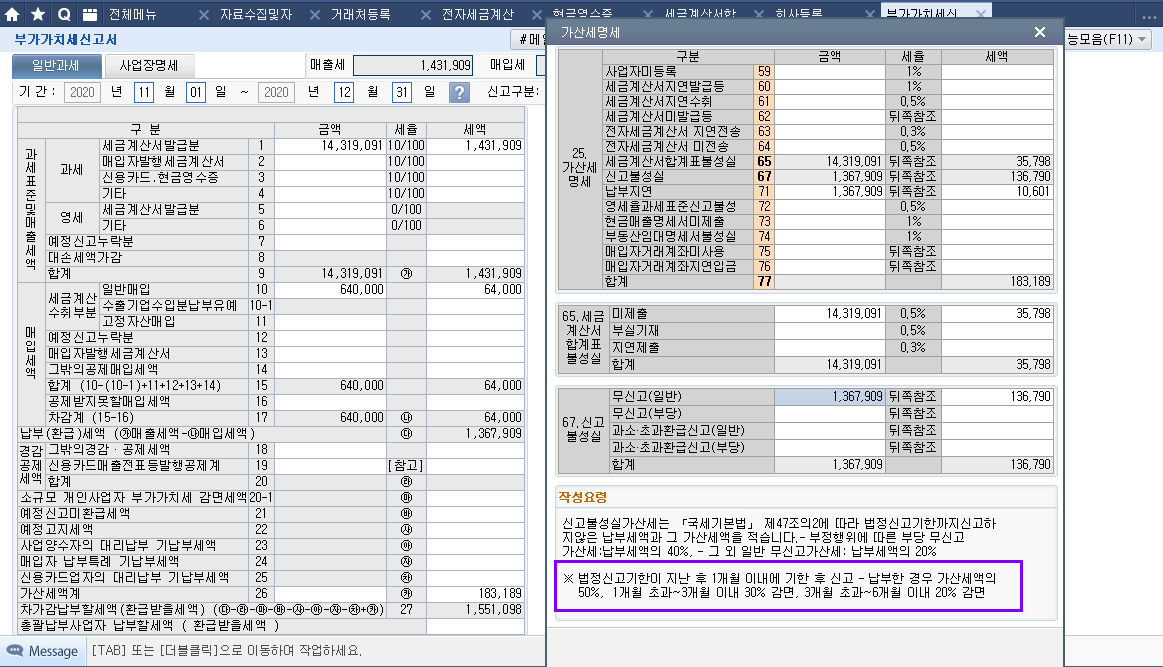Image resolution: width=1163 pixels, height=667 pixels.
Task: Select the 고정자산매입 row label
Action: pos(139,321)
